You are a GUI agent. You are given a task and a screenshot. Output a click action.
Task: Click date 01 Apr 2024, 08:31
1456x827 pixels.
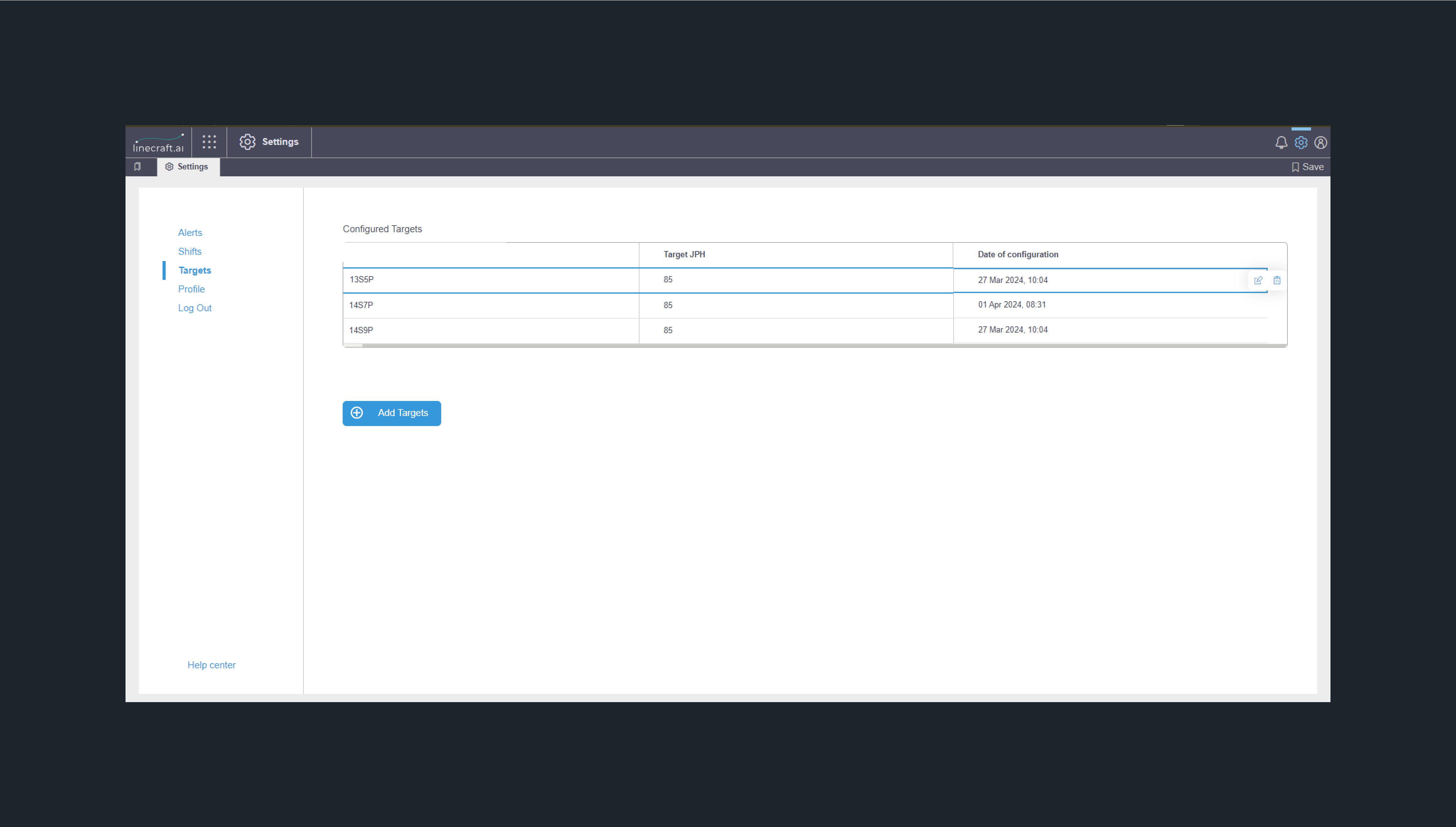[x=1012, y=304]
